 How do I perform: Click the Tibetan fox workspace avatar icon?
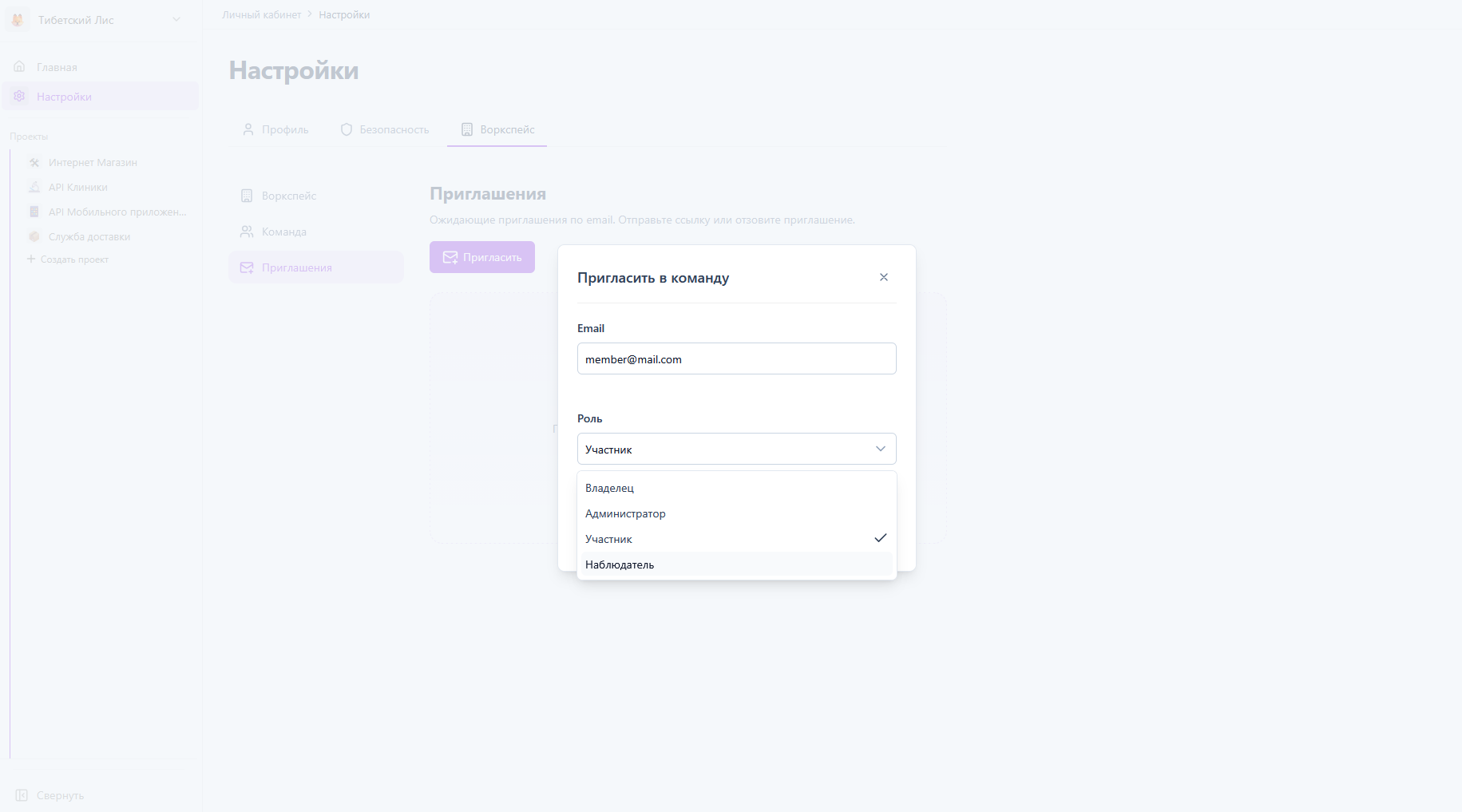pyautogui.click(x=18, y=20)
